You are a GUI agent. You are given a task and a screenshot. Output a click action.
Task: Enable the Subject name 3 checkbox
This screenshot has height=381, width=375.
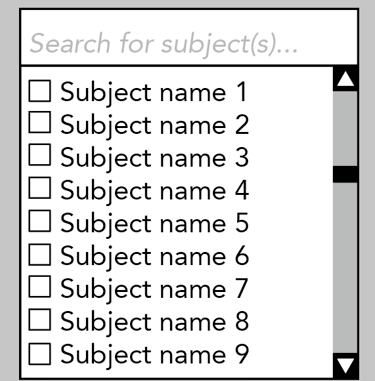(40, 155)
